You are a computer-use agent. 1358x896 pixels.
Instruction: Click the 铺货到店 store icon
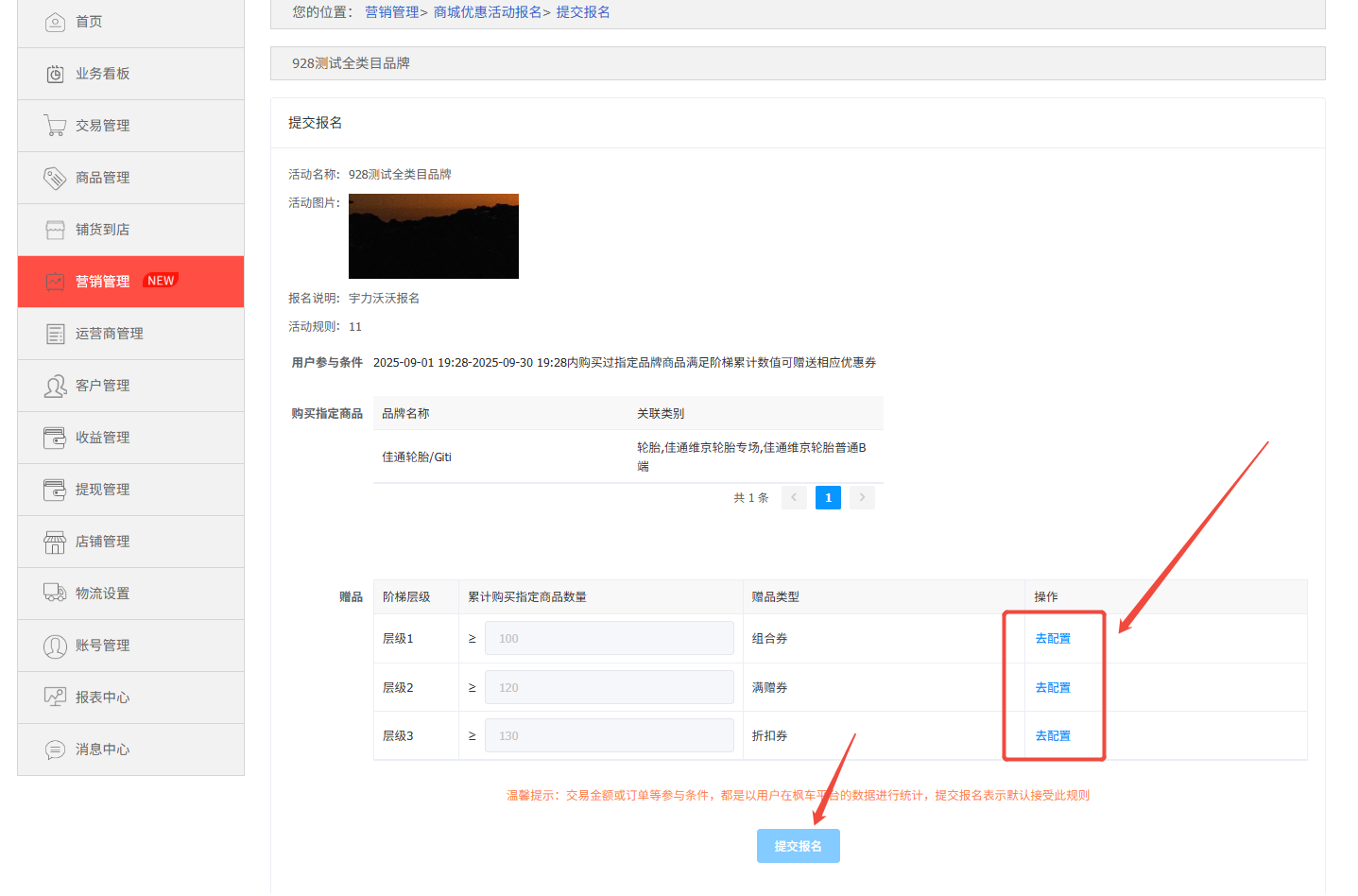click(55, 229)
